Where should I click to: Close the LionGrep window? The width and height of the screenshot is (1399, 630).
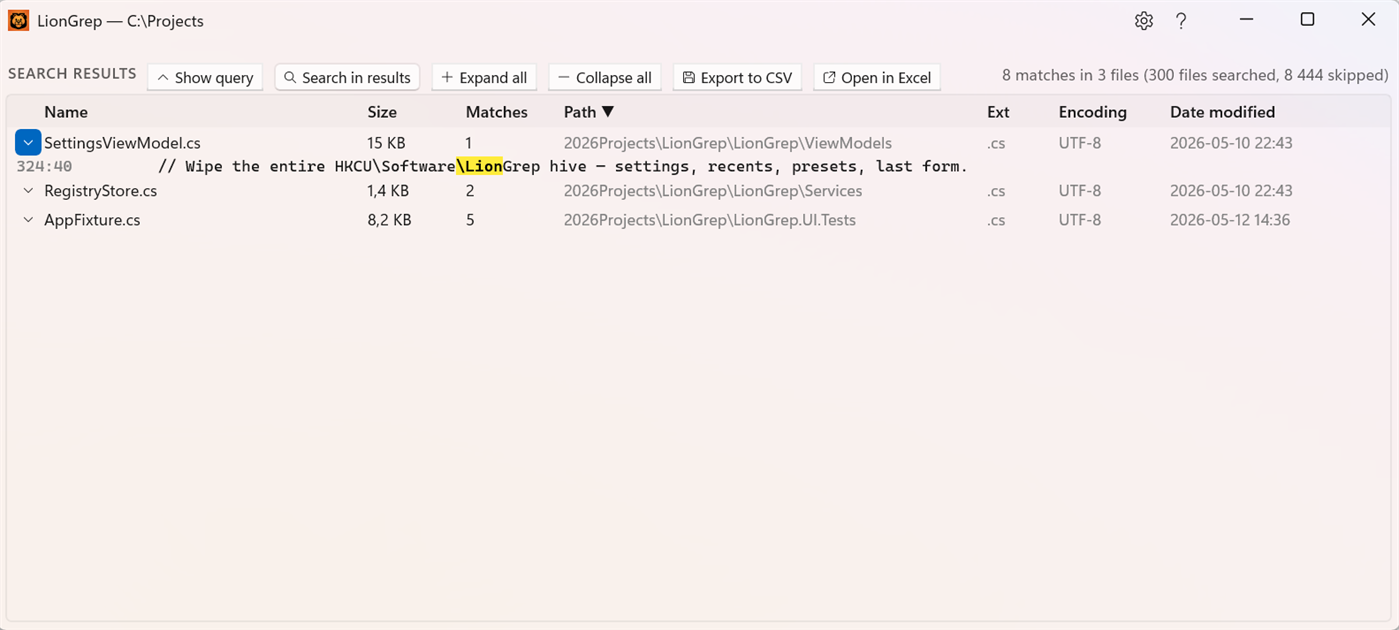pos(1368,20)
